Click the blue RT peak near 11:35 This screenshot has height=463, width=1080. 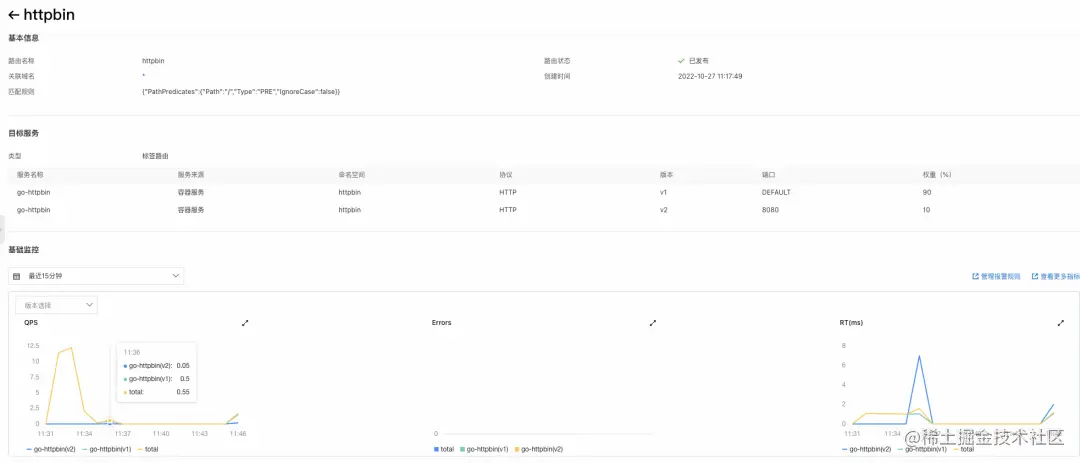click(x=919, y=356)
